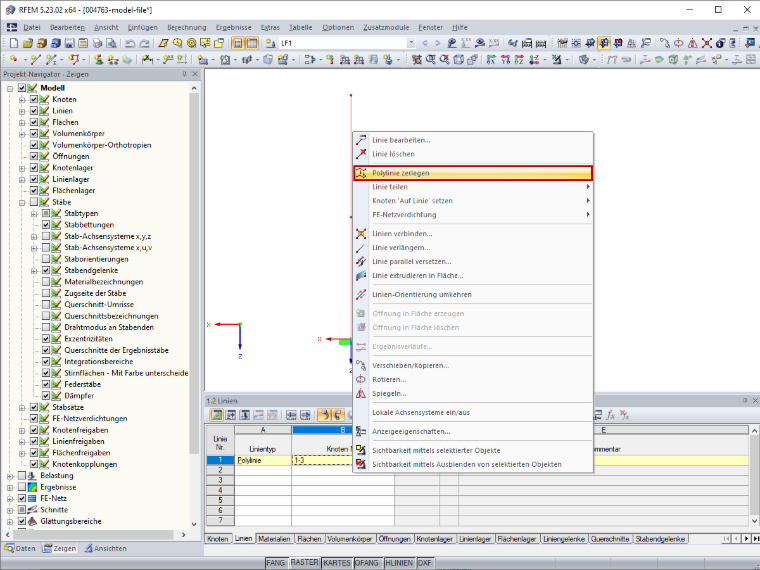Image resolution: width=760 pixels, height=570 pixels.
Task: Open file with the folder icon
Action: [x=28, y=43]
